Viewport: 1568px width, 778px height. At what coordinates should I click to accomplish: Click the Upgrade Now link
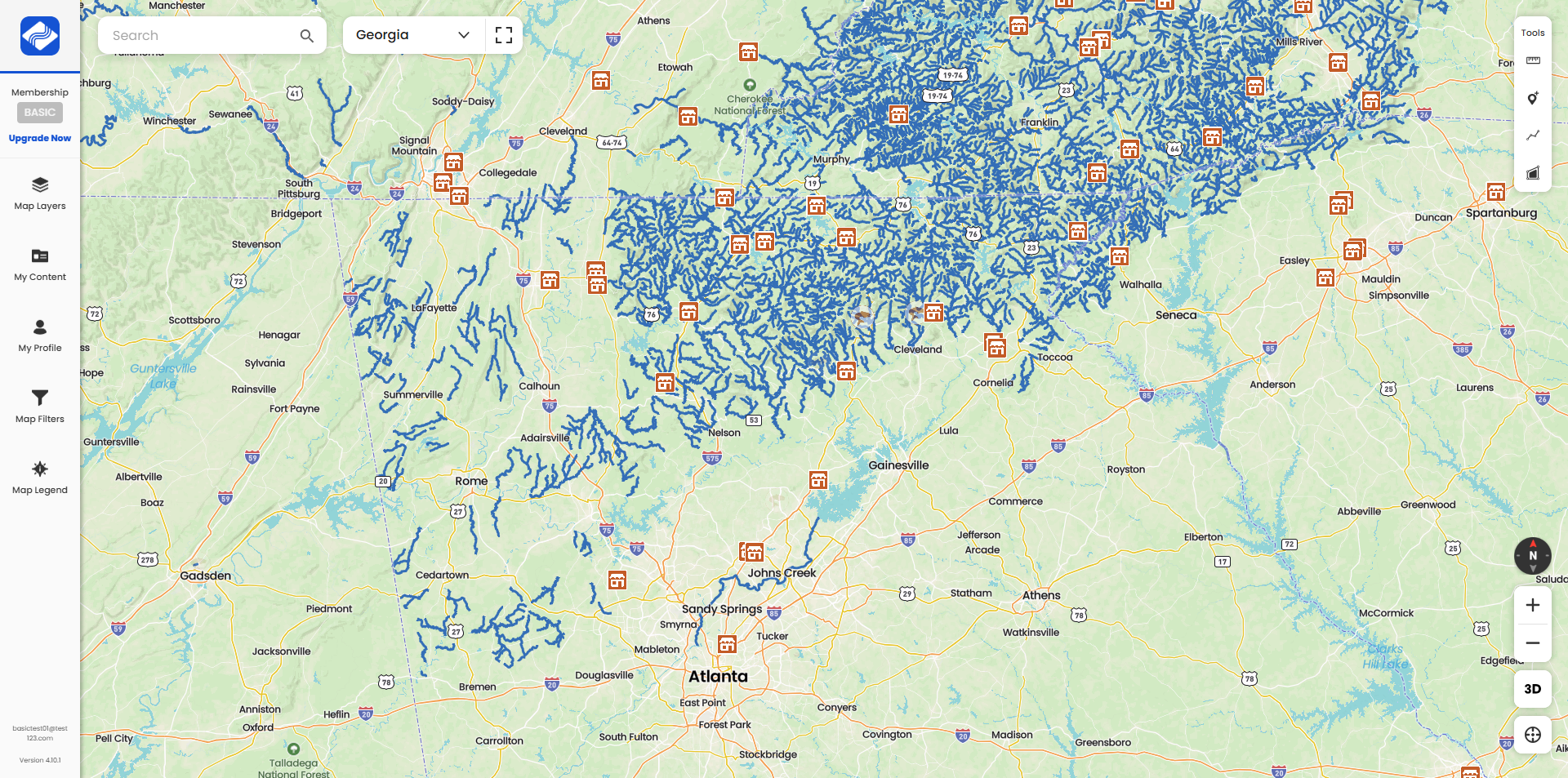(x=39, y=138)
